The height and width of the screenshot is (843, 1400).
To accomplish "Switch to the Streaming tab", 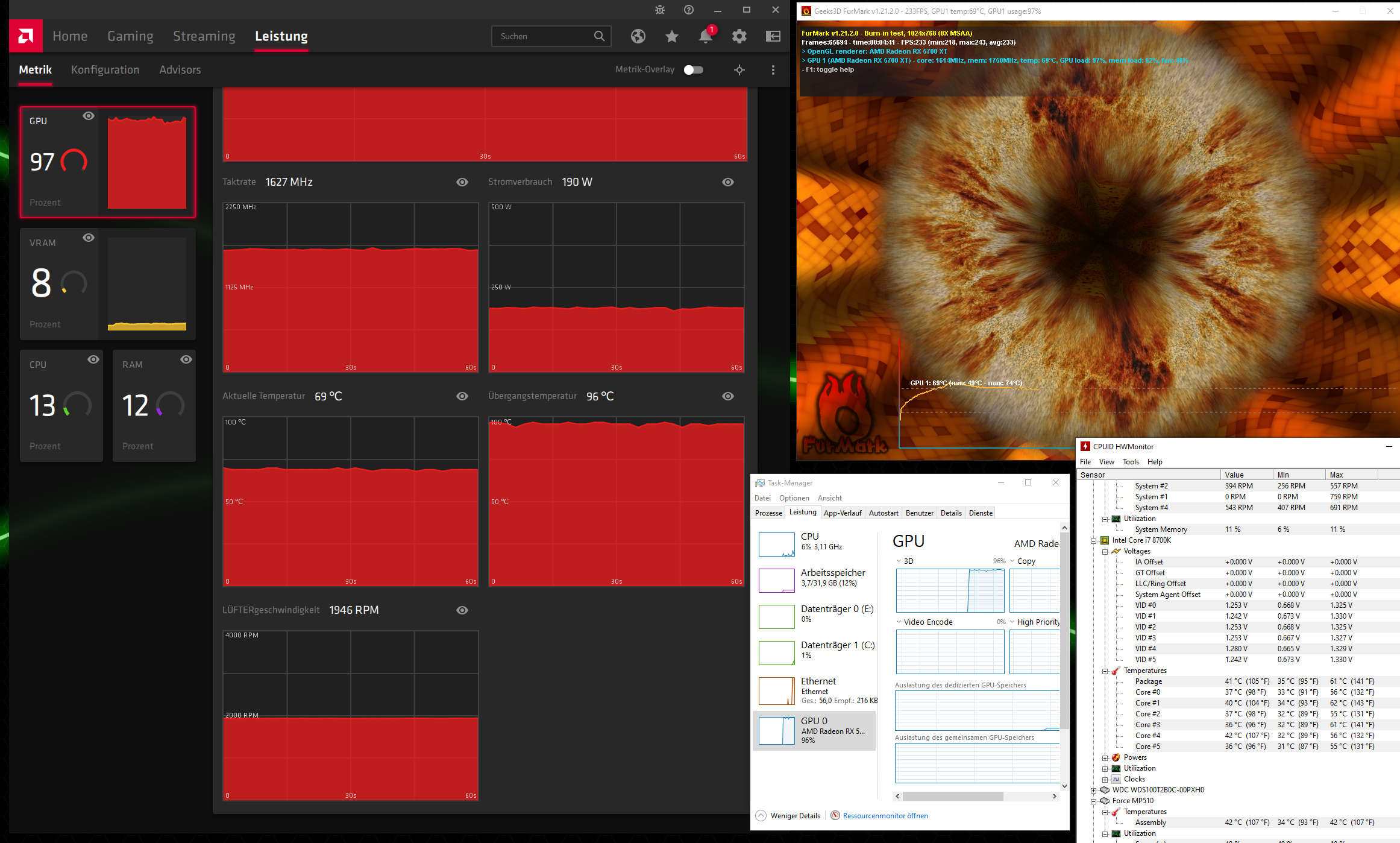I will coord(204,36).
